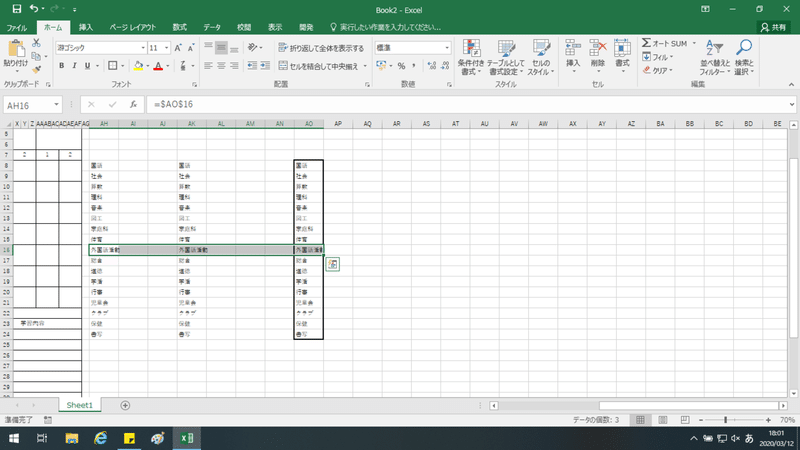Viewport: 800px width, 450px height.
Task: Decrease font size with the small A
Action: (x=190, y=48)
